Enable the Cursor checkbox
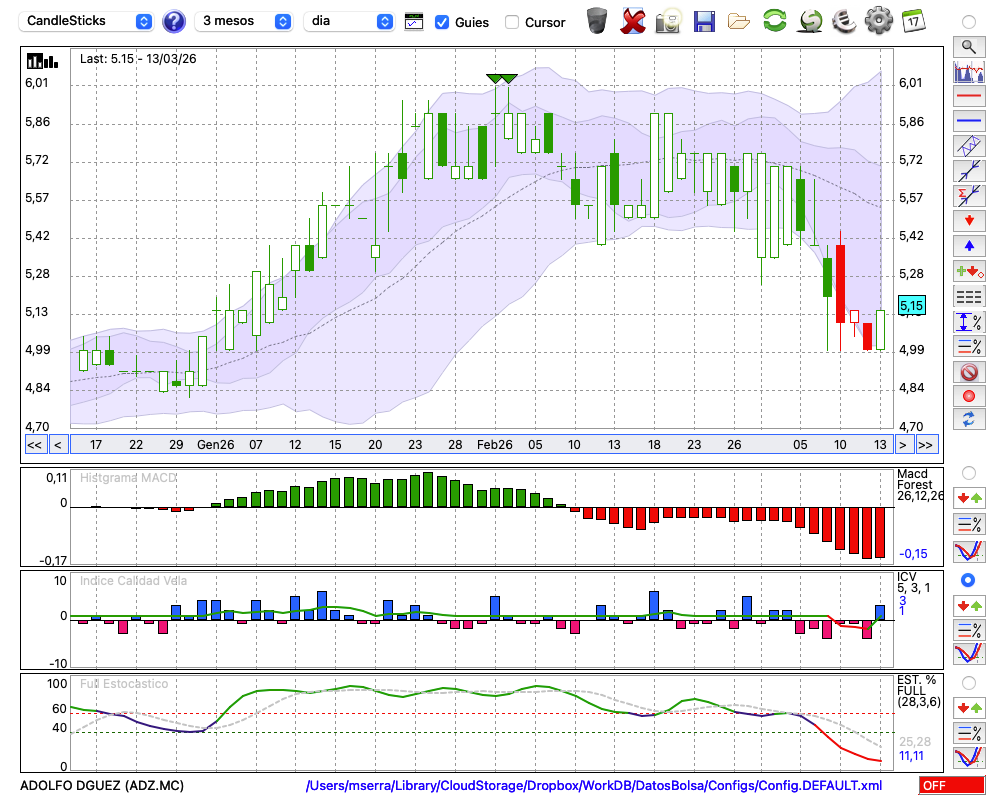This screenshot has height=800, width=1000. (511, 22)
